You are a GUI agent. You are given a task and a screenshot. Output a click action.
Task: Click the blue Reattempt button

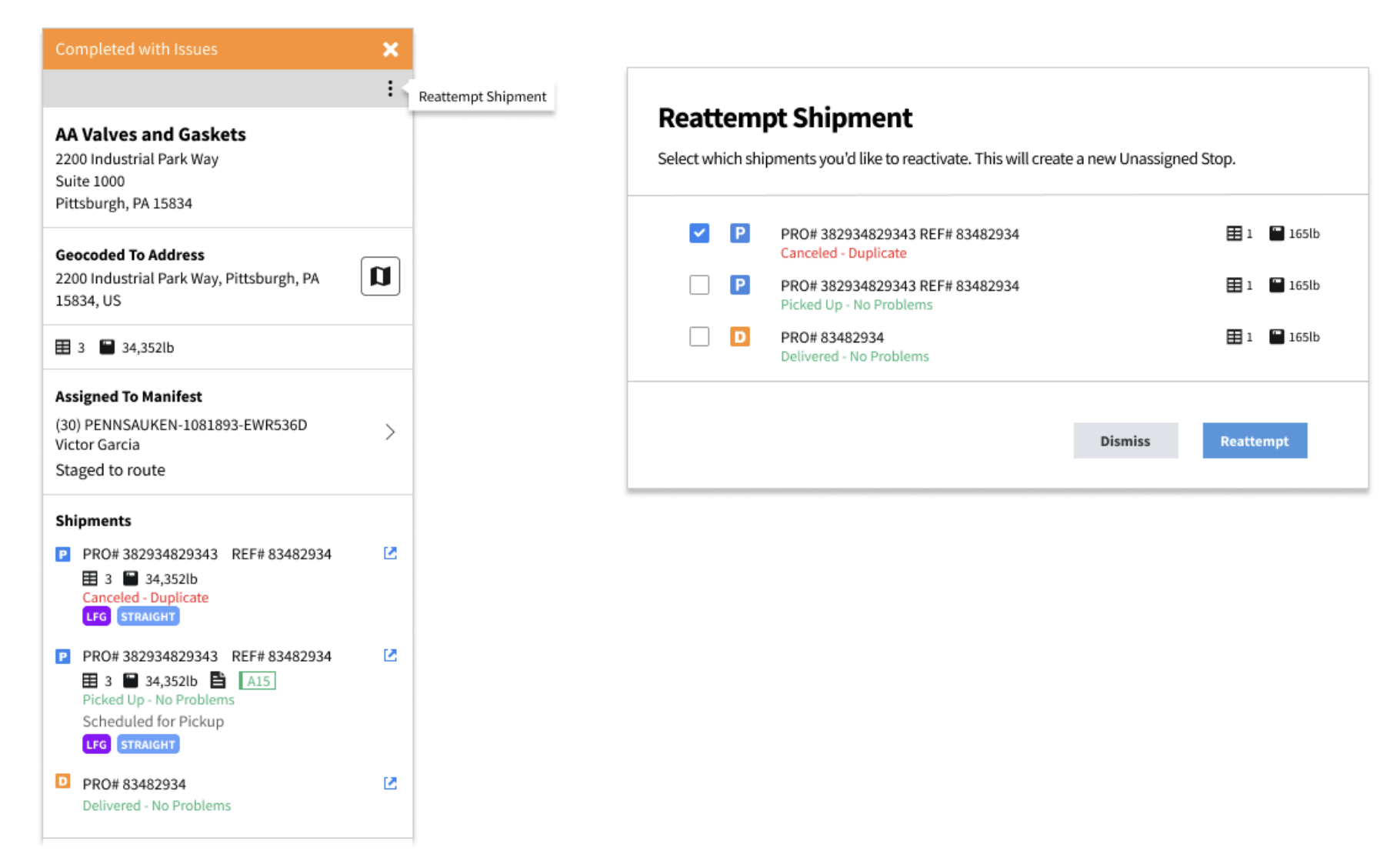[1254, 441]
